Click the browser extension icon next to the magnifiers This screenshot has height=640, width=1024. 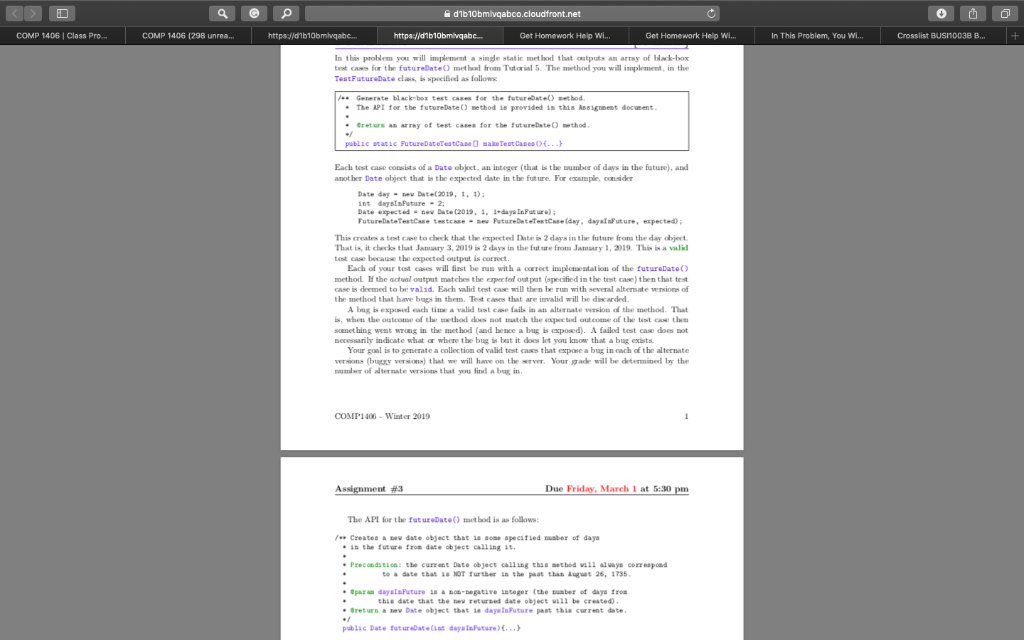(254, 14)
